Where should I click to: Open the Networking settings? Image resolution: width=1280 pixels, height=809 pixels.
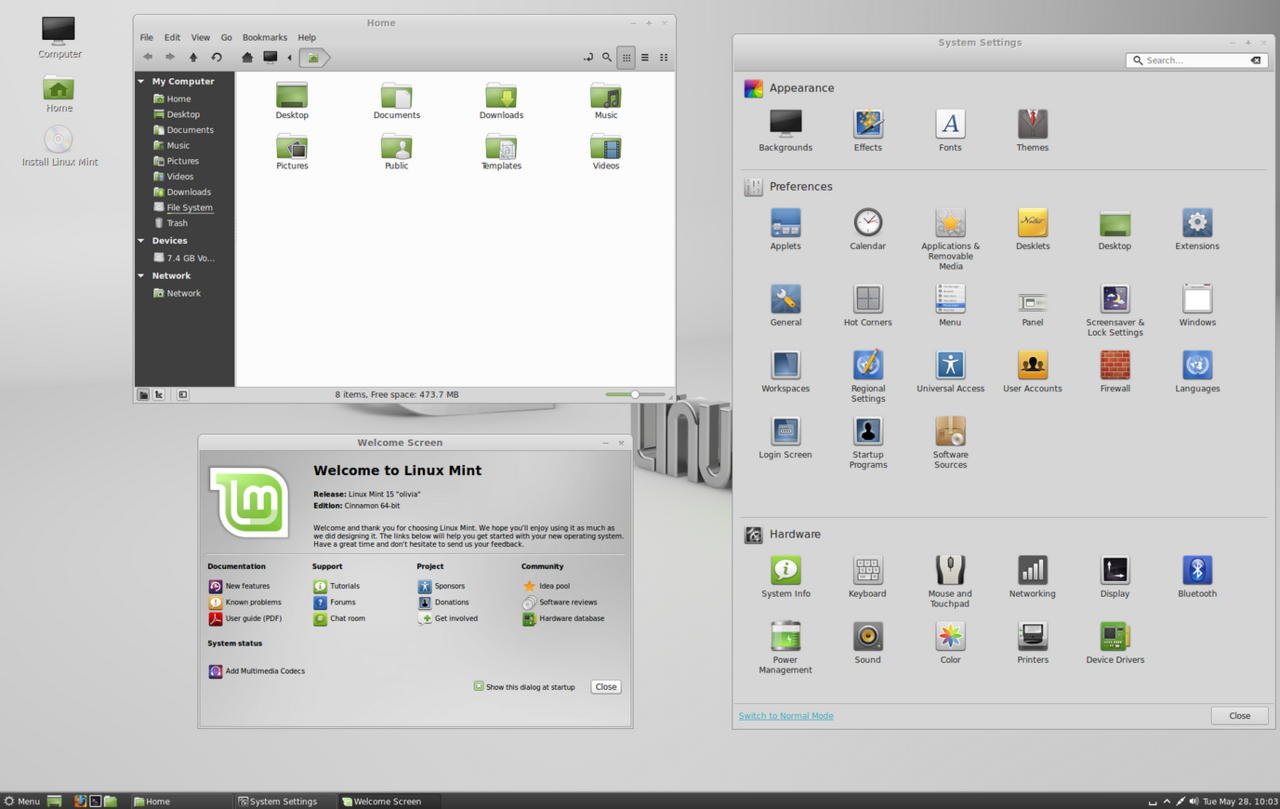tap(1032, 576)
